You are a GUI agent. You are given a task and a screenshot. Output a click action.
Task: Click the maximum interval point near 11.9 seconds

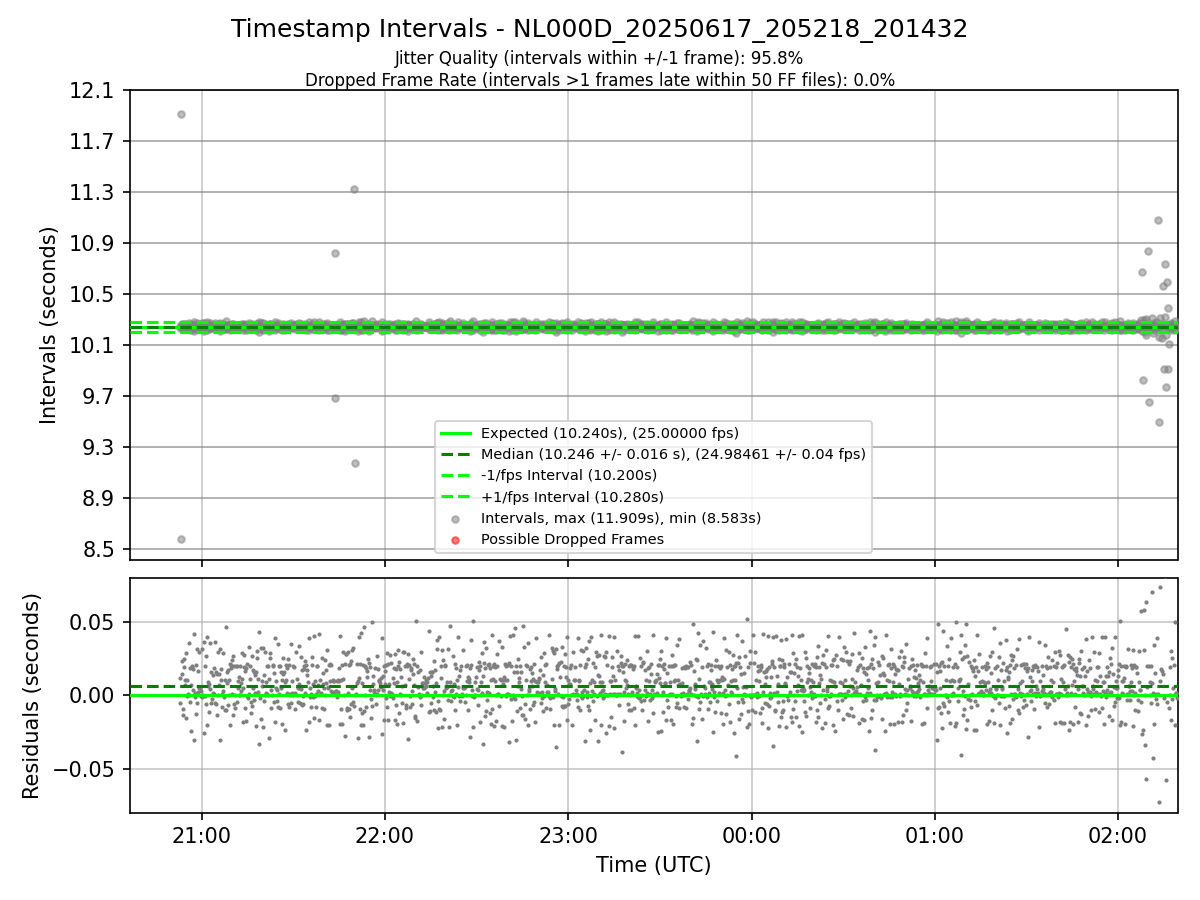pos(181,114)
